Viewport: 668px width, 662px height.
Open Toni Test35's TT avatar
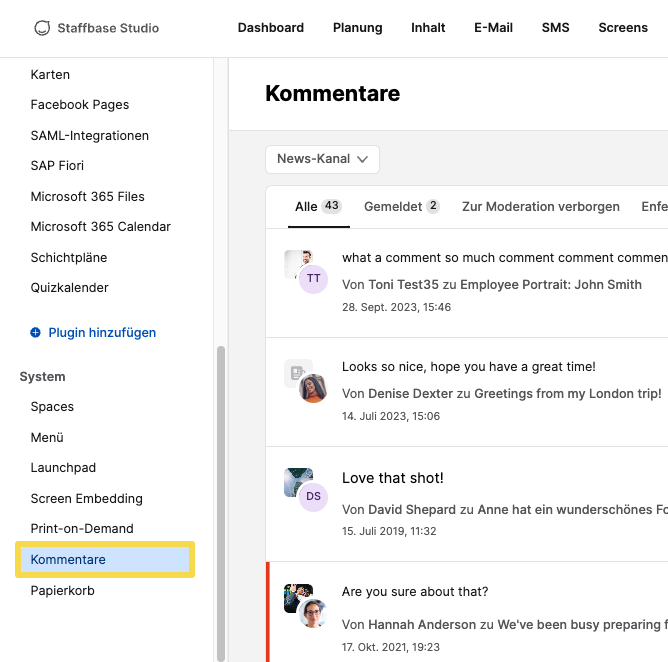click(313, 279)
